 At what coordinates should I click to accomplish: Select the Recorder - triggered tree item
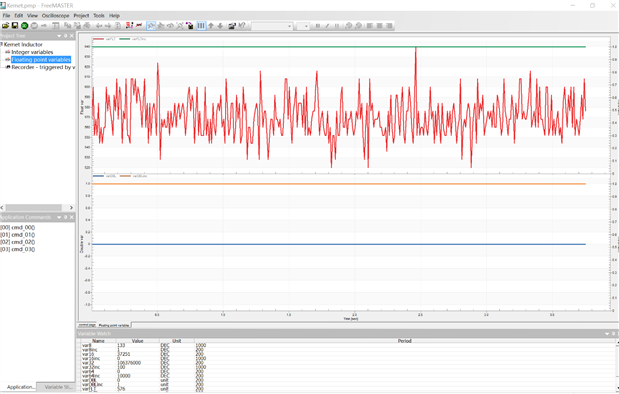point(43,67)
